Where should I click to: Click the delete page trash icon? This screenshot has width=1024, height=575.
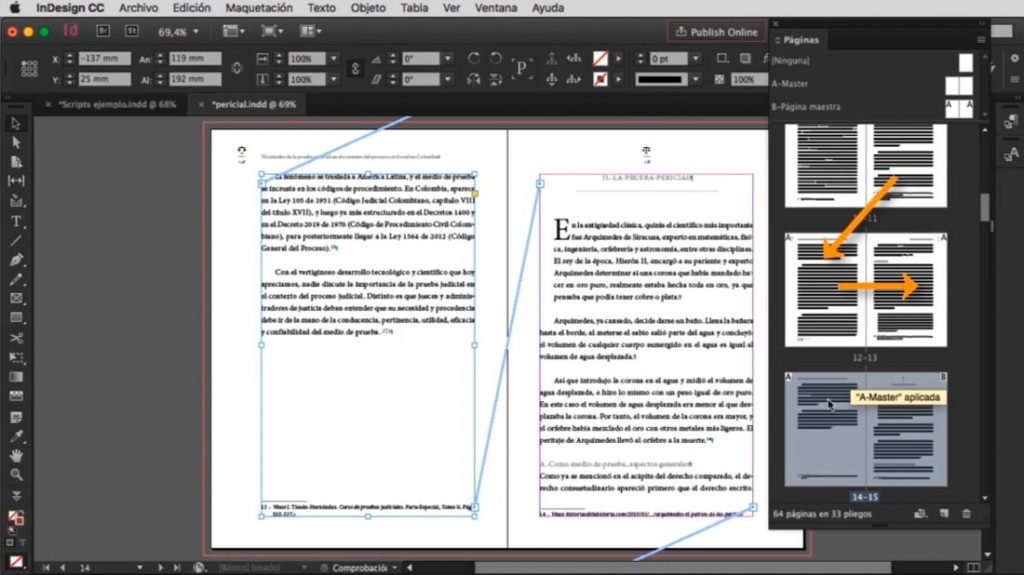point(966,514)
